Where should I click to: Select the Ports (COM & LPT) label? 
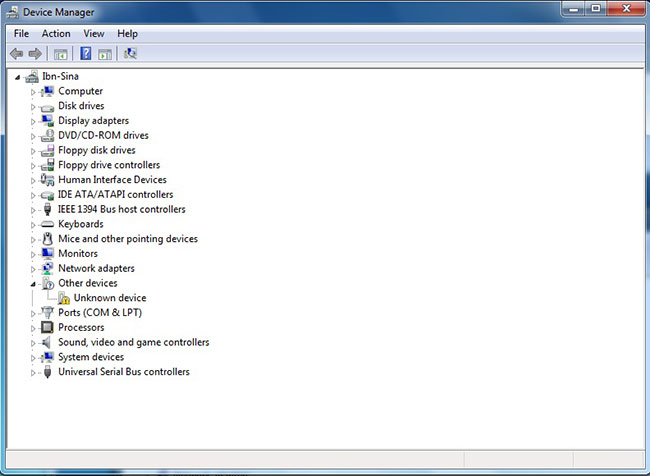click(x=100, y=313)
